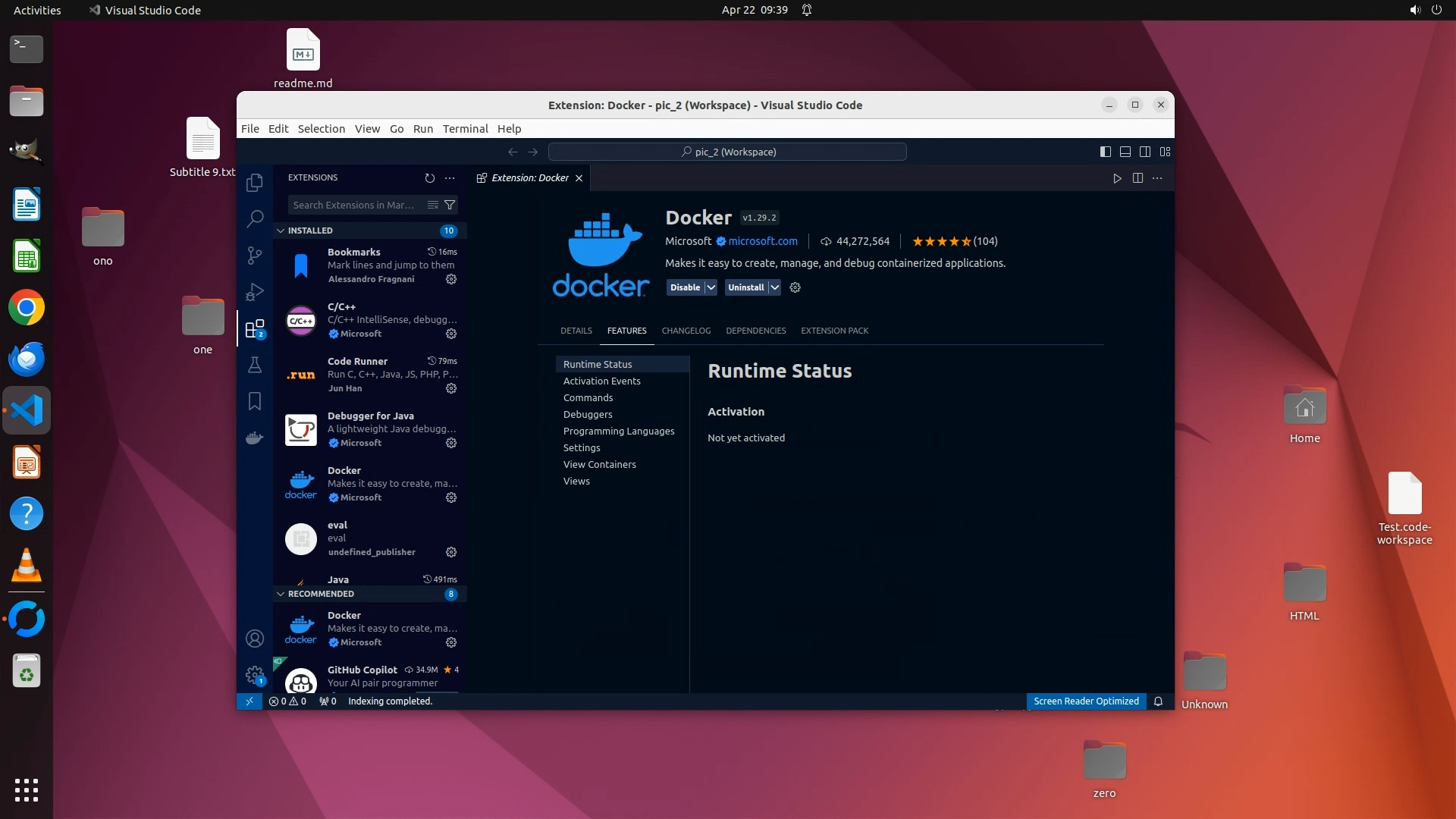
Task: Open the Source Control view
Action: point(255,256)
